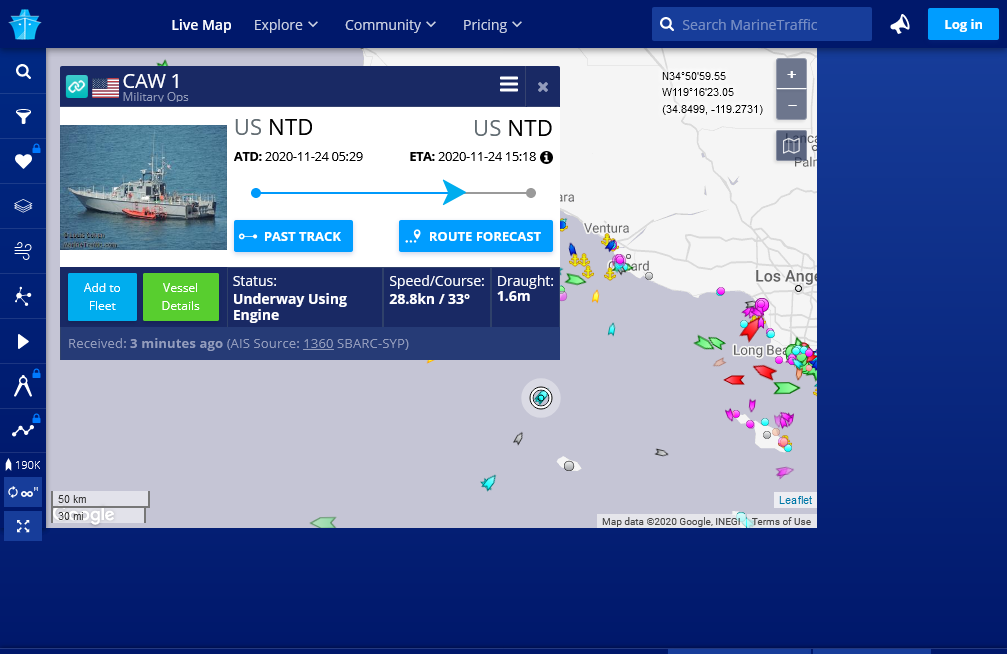Click the 190K vessel counter

[23, 464]
